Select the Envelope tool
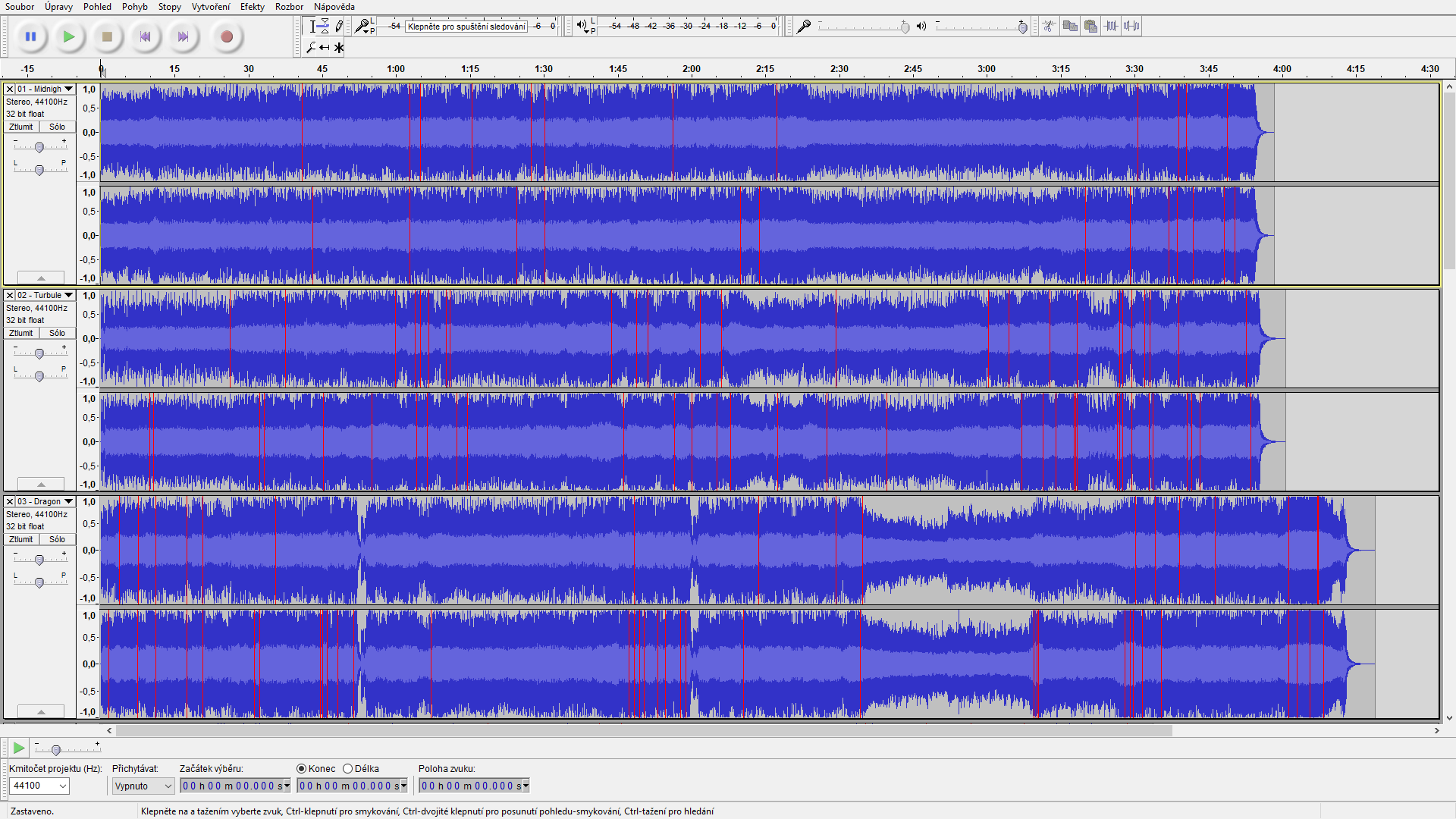This screenshot has width=1456, height=819. click(325, 27)
